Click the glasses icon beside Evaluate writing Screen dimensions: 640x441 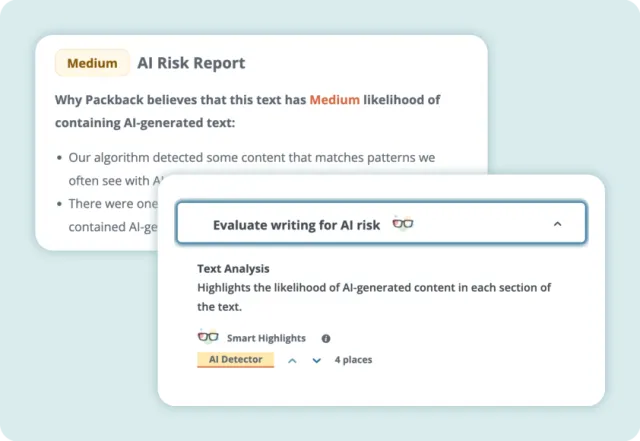tap(402, 224)
